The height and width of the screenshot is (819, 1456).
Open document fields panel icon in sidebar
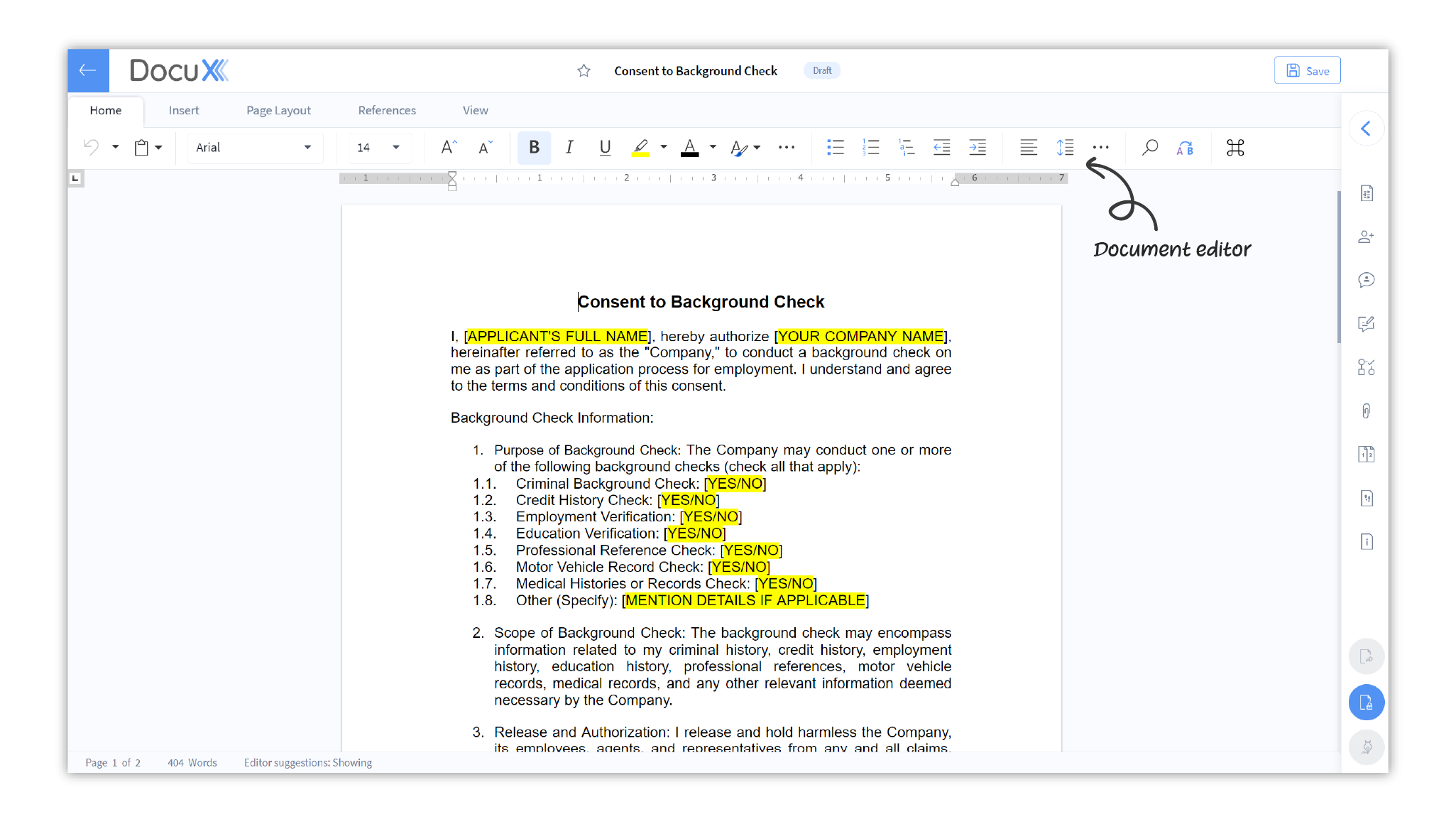coord(1367,193)
